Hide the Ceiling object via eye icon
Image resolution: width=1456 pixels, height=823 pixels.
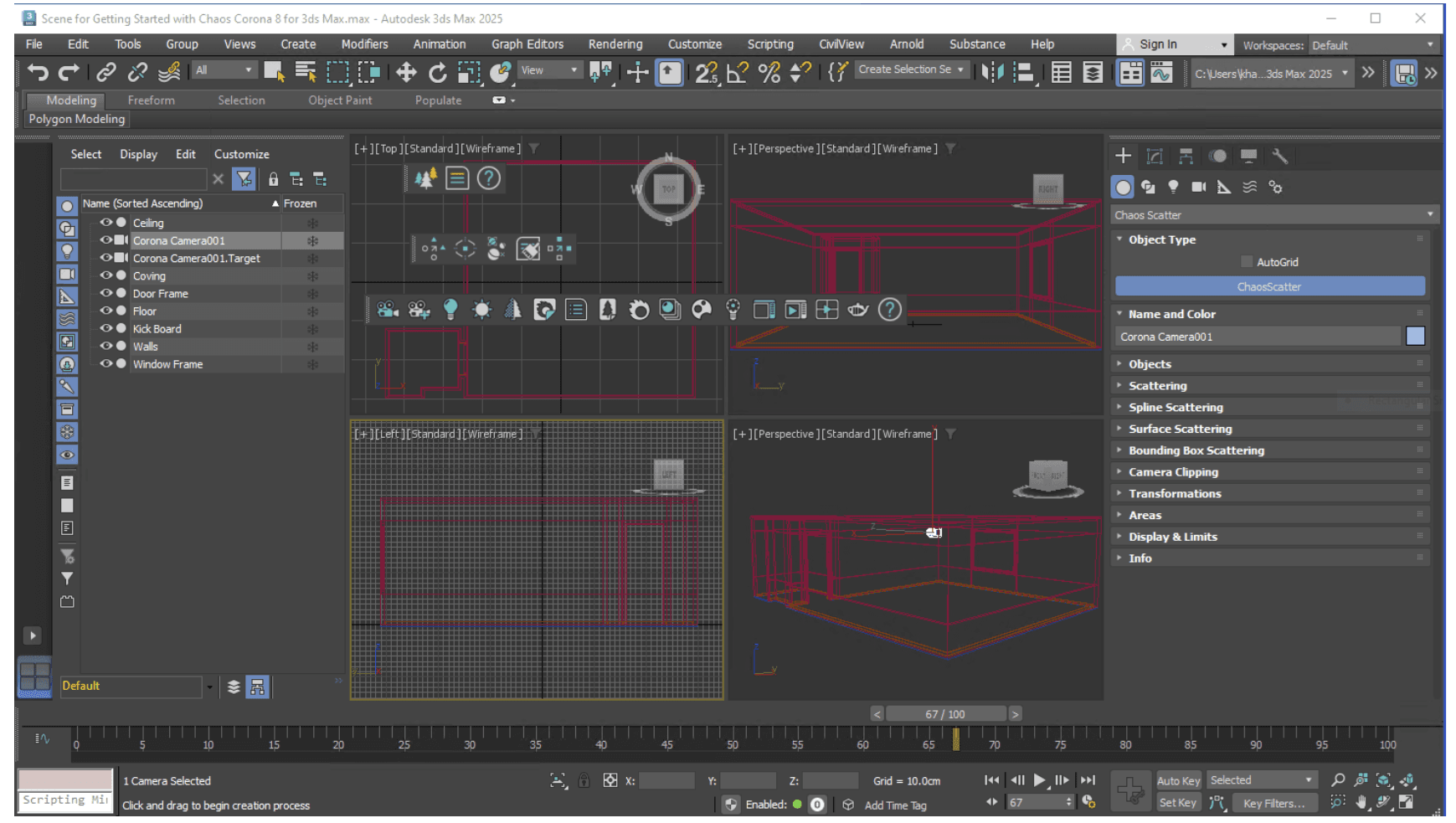tap(106, 223)
